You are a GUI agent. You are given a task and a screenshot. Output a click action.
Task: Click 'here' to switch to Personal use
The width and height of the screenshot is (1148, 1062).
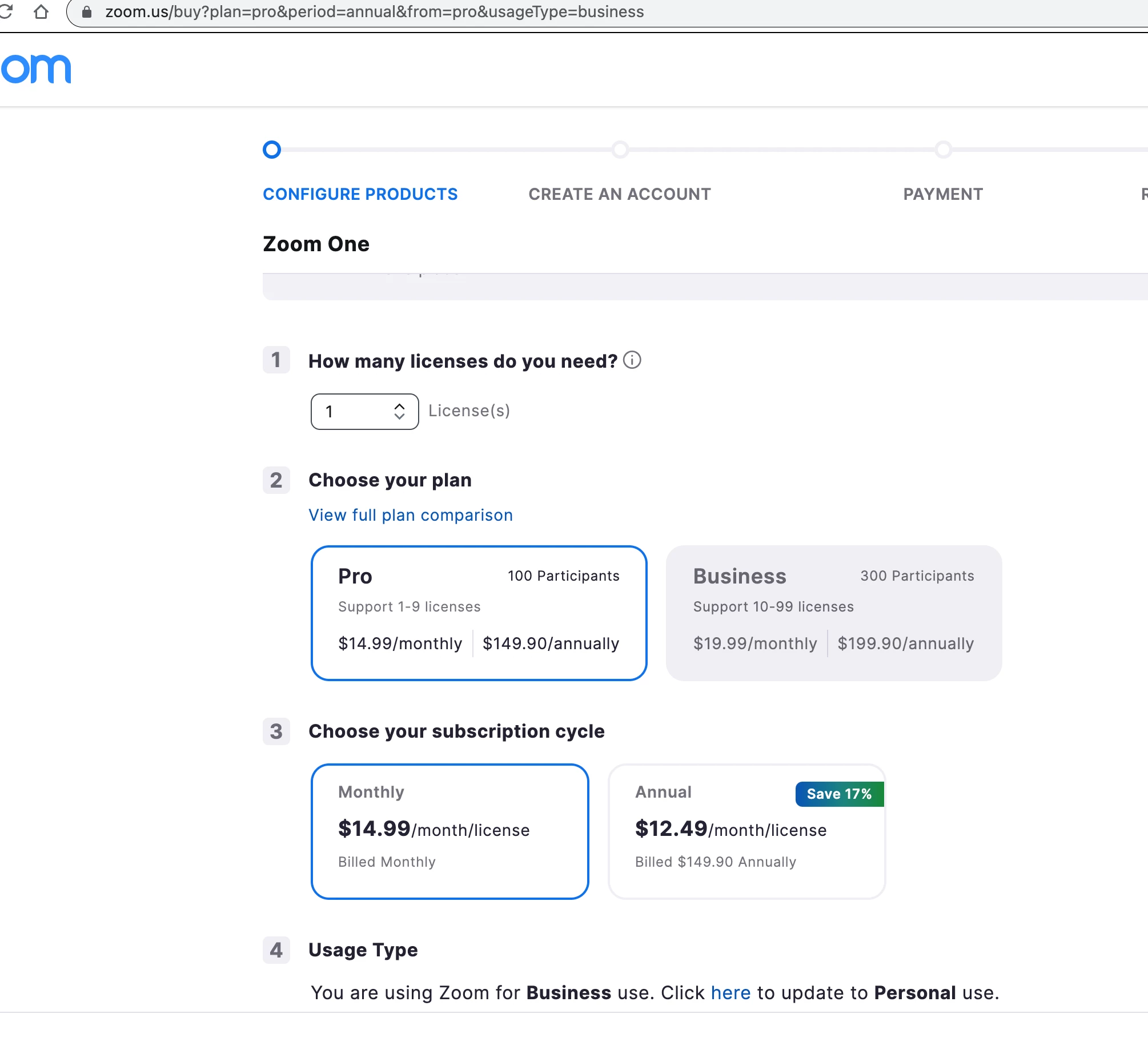[x=730, y=992]
